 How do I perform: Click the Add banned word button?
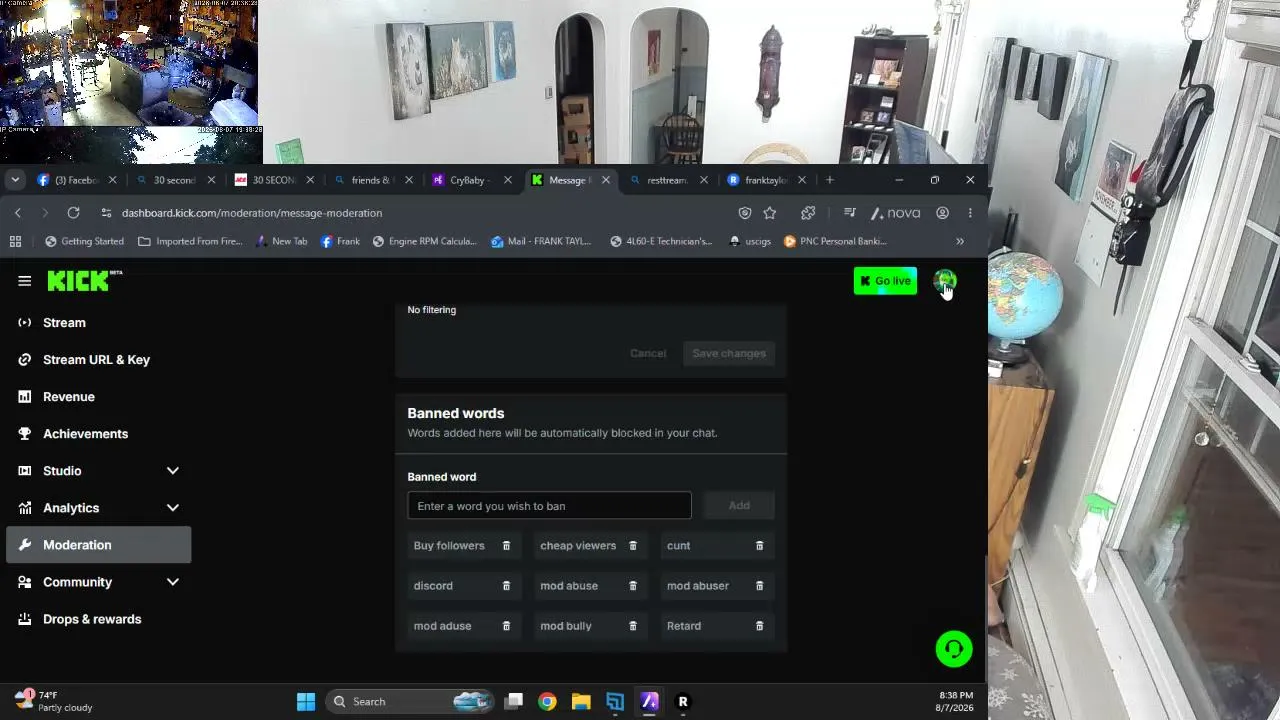click(x=739, y=506)
